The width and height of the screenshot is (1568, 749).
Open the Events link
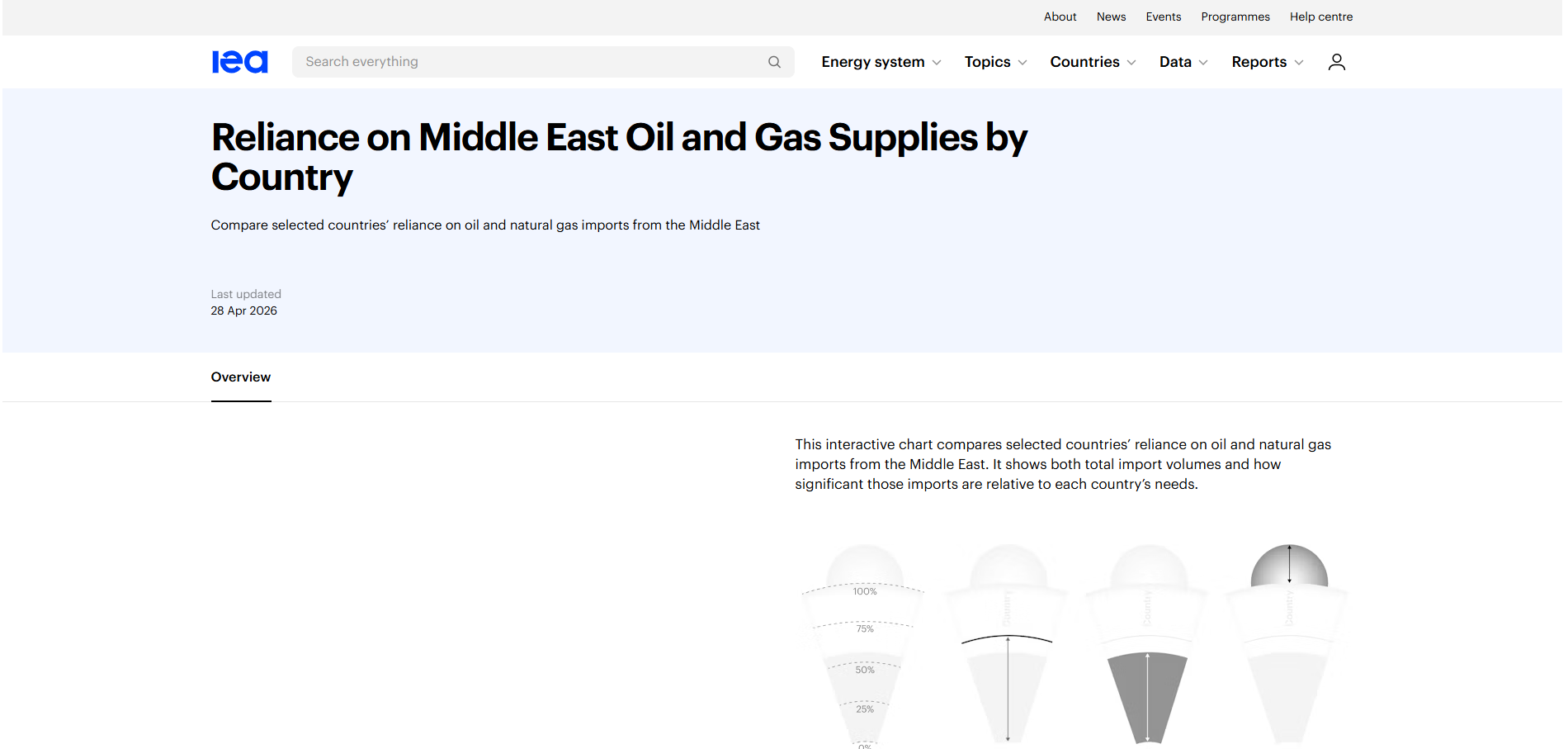click(1163, 17)
